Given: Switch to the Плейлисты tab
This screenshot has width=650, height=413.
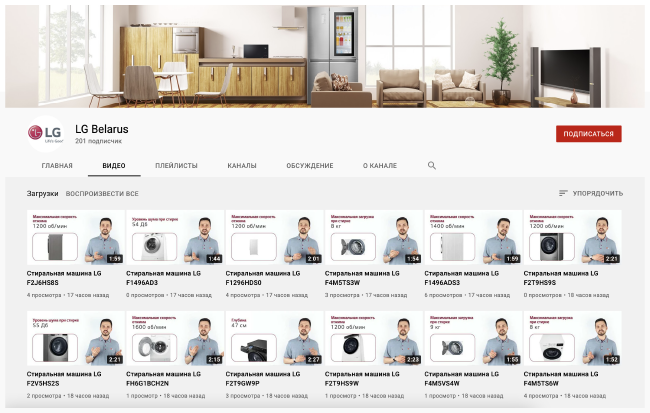Looking at the screenshot, I should point(176,165).
